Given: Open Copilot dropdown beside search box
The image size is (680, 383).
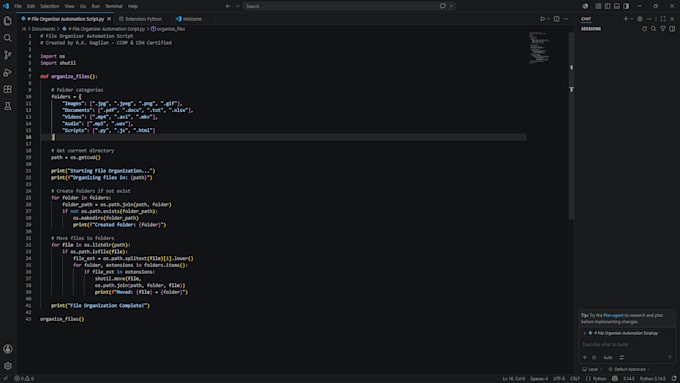Looking at the screenshot, I should pos(451,6).
